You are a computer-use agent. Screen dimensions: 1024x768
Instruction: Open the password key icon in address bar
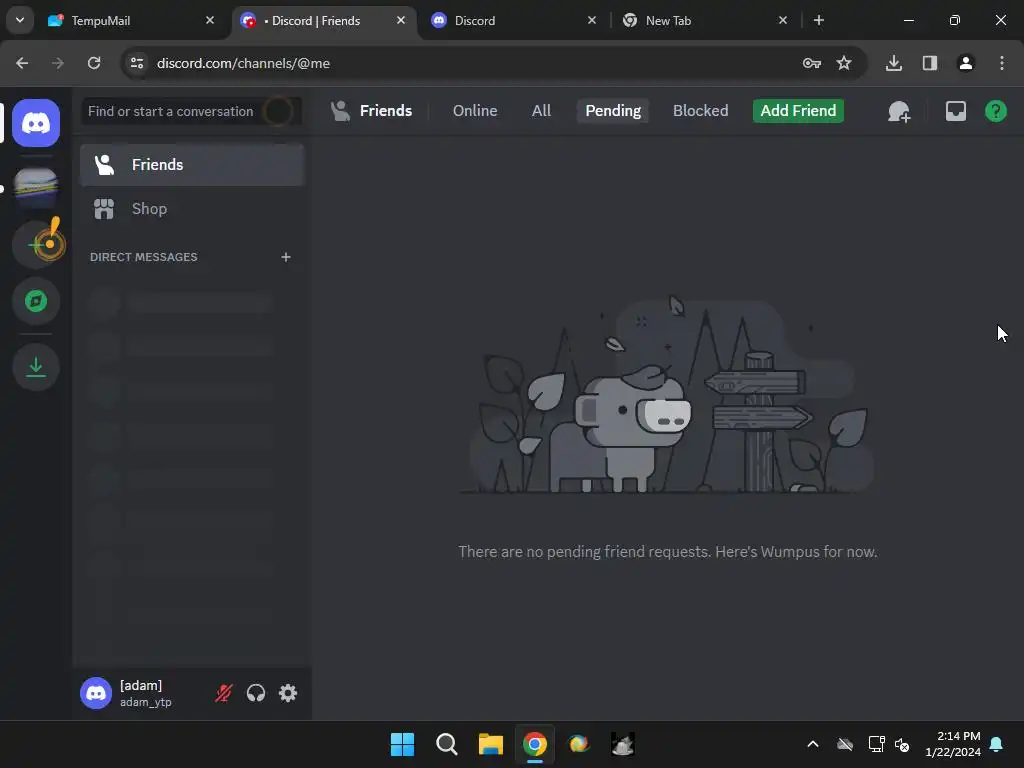point(812,63)
